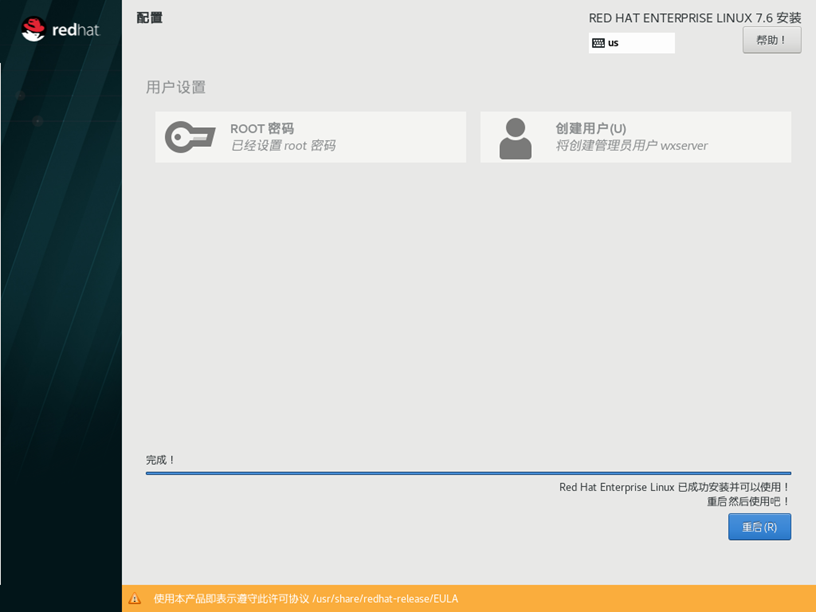Click the 帮助! help button
This screenshot has width=816, height=612.
click(x=772, y=40)
